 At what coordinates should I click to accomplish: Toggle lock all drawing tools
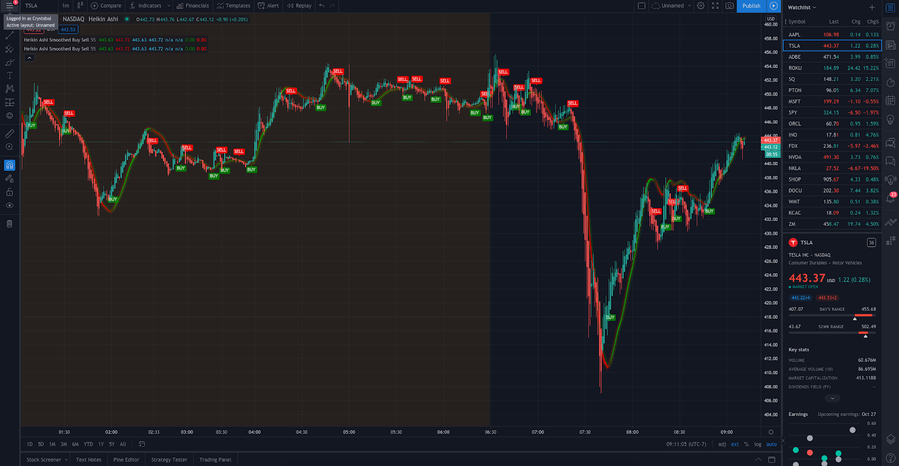click(10, 192)
